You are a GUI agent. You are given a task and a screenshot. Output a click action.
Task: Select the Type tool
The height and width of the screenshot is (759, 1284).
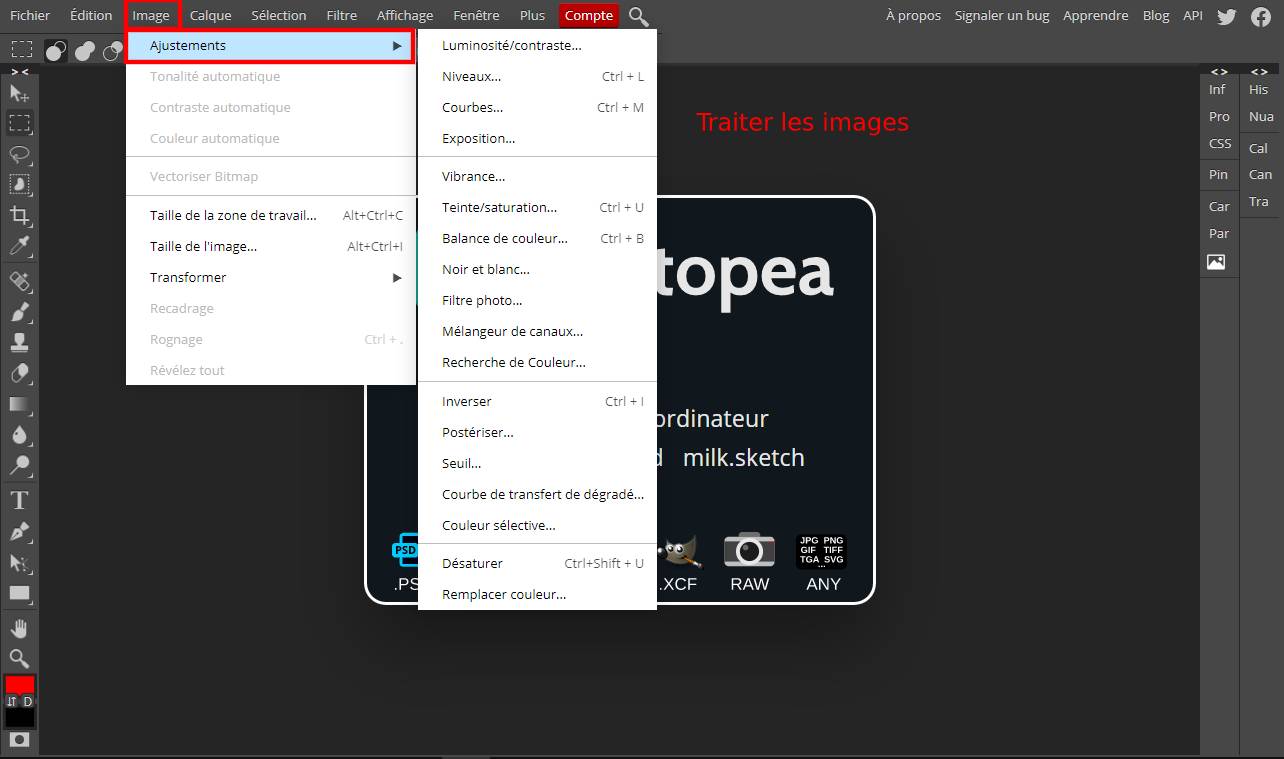(x=19, y=500)
